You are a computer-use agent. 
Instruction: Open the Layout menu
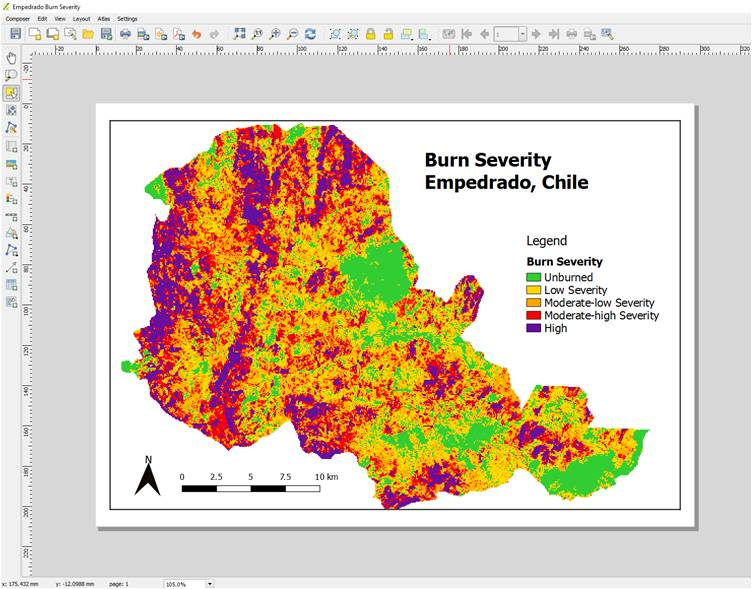[81, 19]
